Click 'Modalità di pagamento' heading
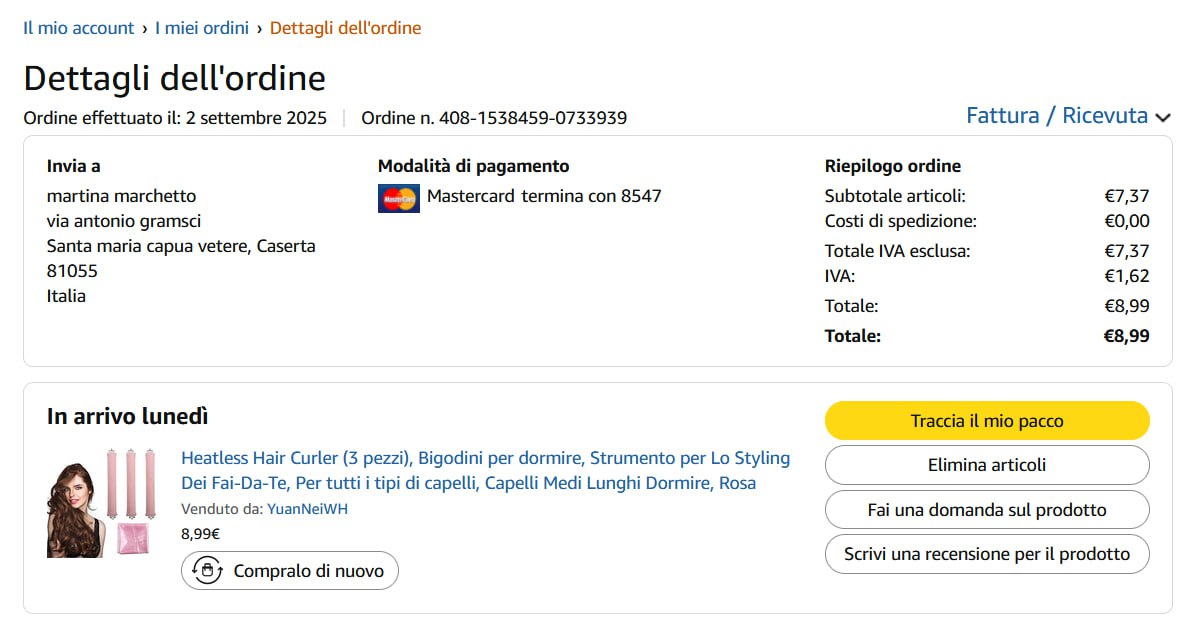Viewport: 1191px width, 622px height. 473,166
